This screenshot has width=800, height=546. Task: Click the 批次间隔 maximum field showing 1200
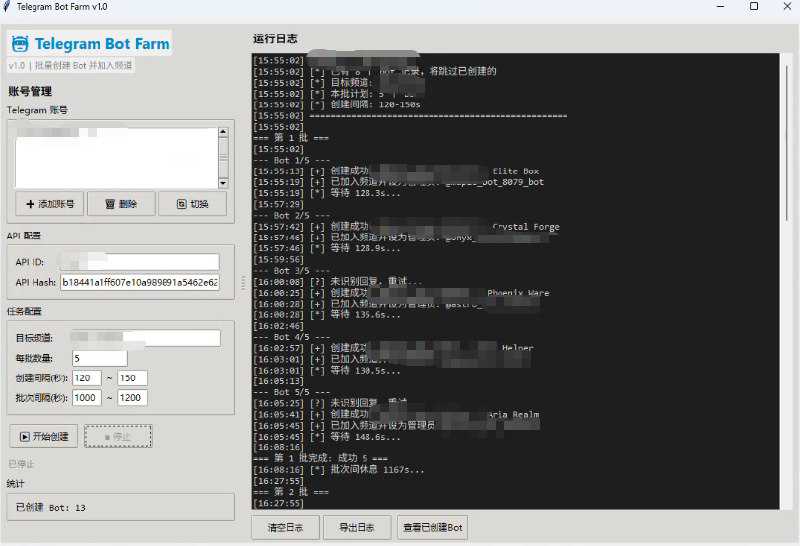pyautogui.click(x=132, y=398)
